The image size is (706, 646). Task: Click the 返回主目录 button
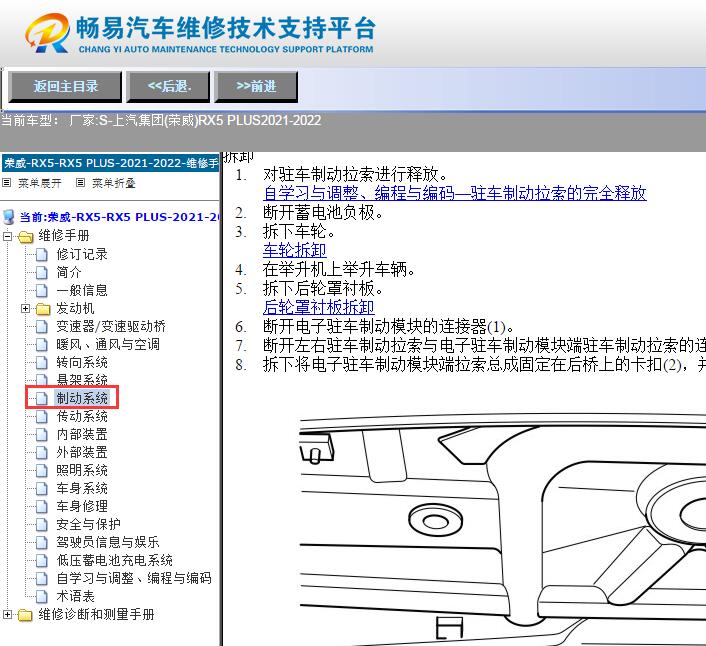[65, 86]
